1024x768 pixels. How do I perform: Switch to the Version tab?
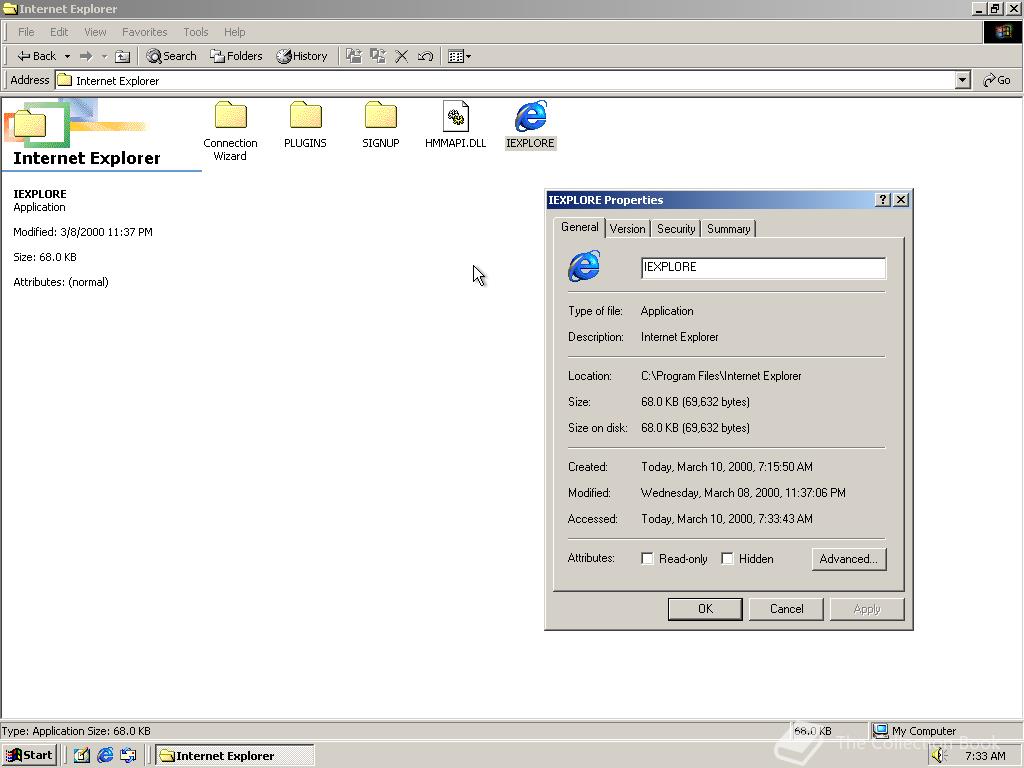coord(628,229)
